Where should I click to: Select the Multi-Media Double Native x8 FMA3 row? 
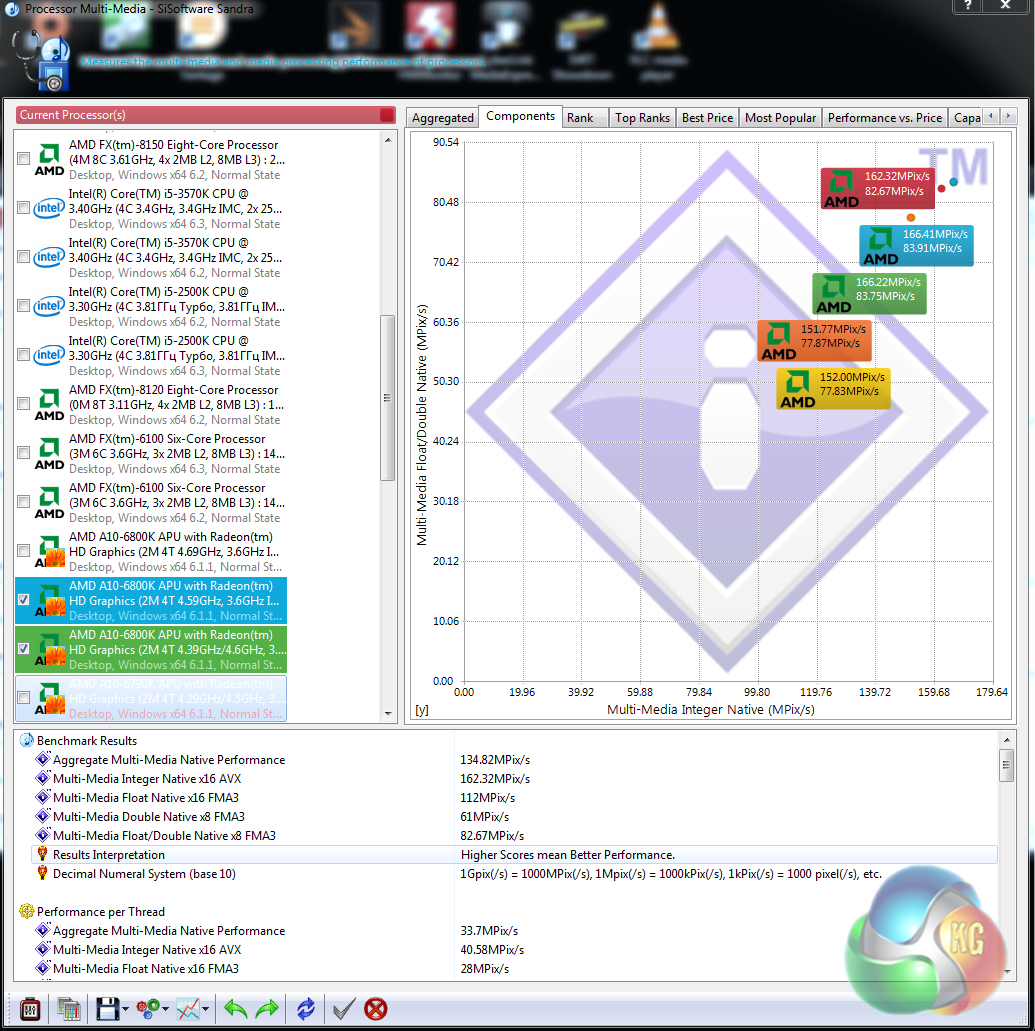[514, 816]
